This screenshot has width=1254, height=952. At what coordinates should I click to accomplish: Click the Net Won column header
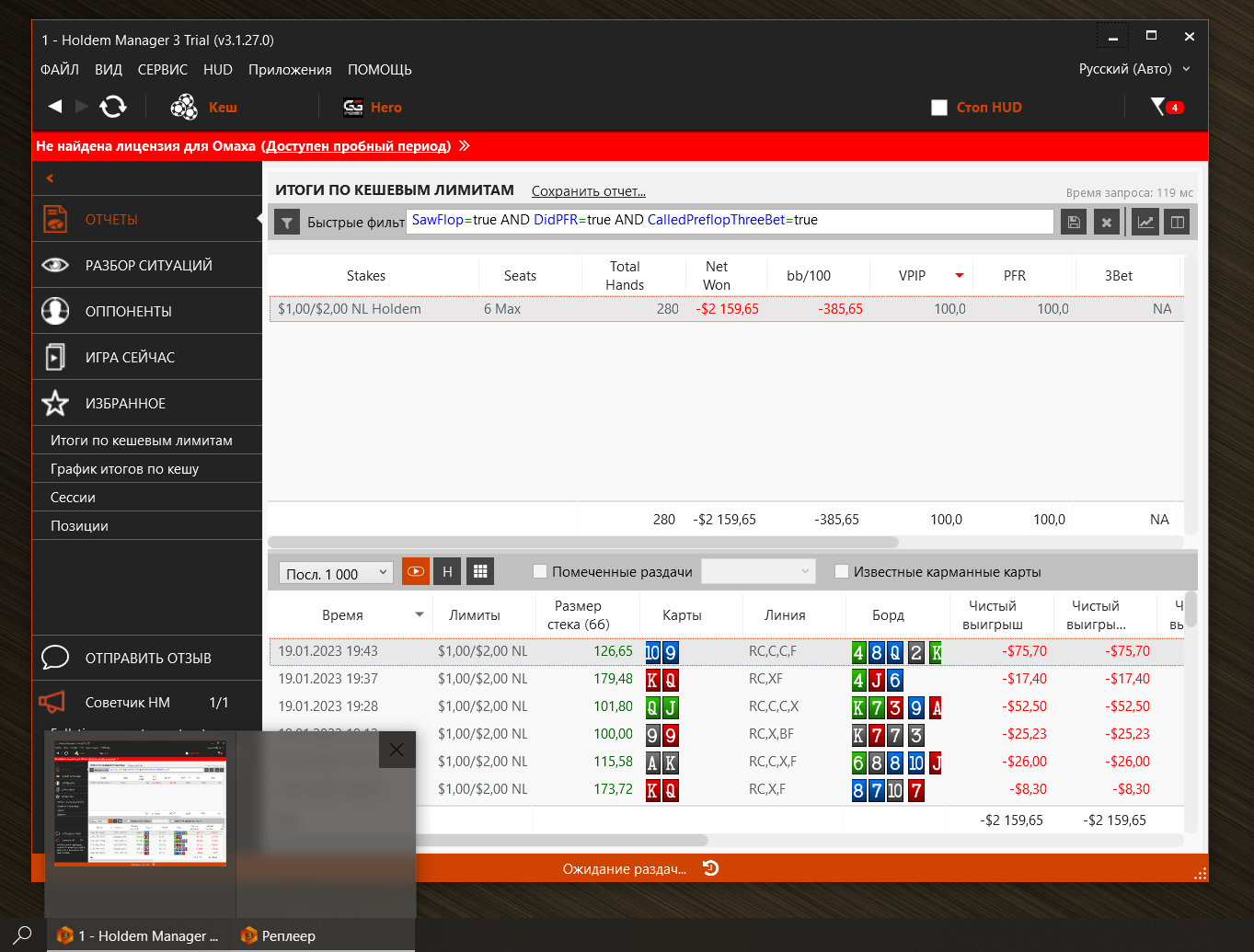[717, 276]
